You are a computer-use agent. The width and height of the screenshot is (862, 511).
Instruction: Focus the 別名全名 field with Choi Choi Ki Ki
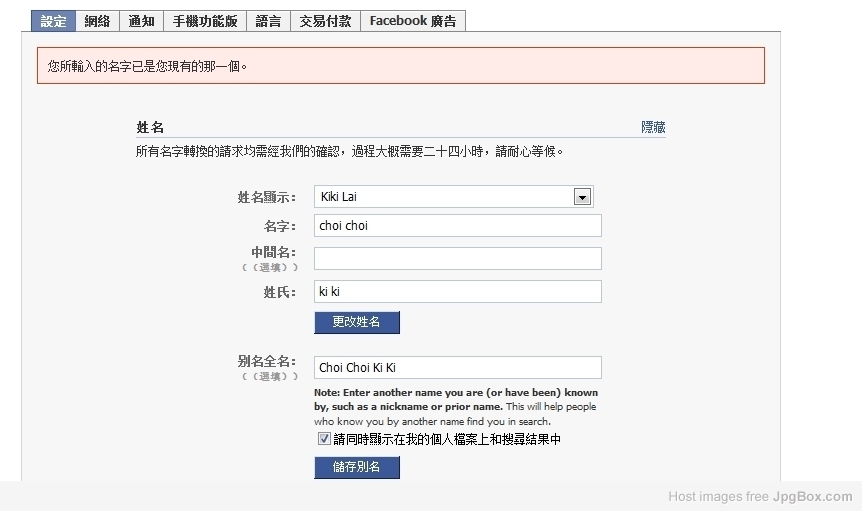click(457, 368)
